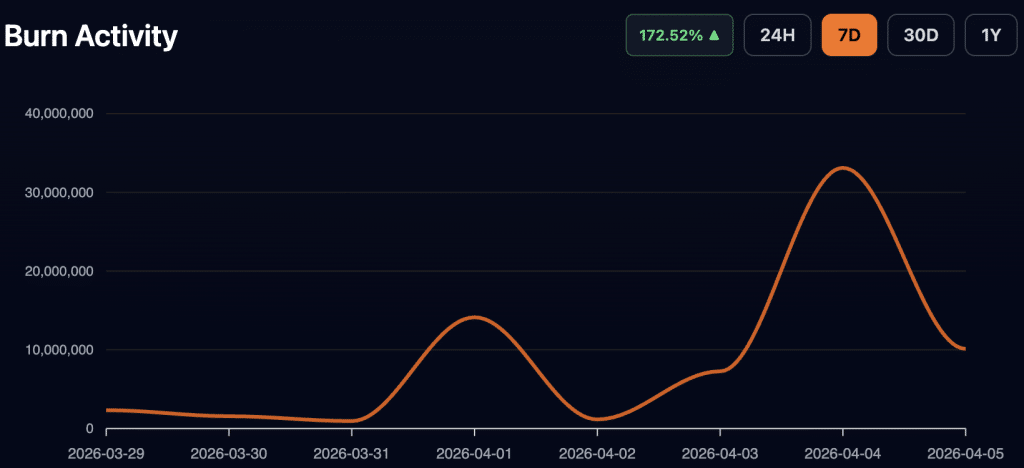
Task: Click the highest line peak above 2026-04-04
Action: (x=842, y=168)
